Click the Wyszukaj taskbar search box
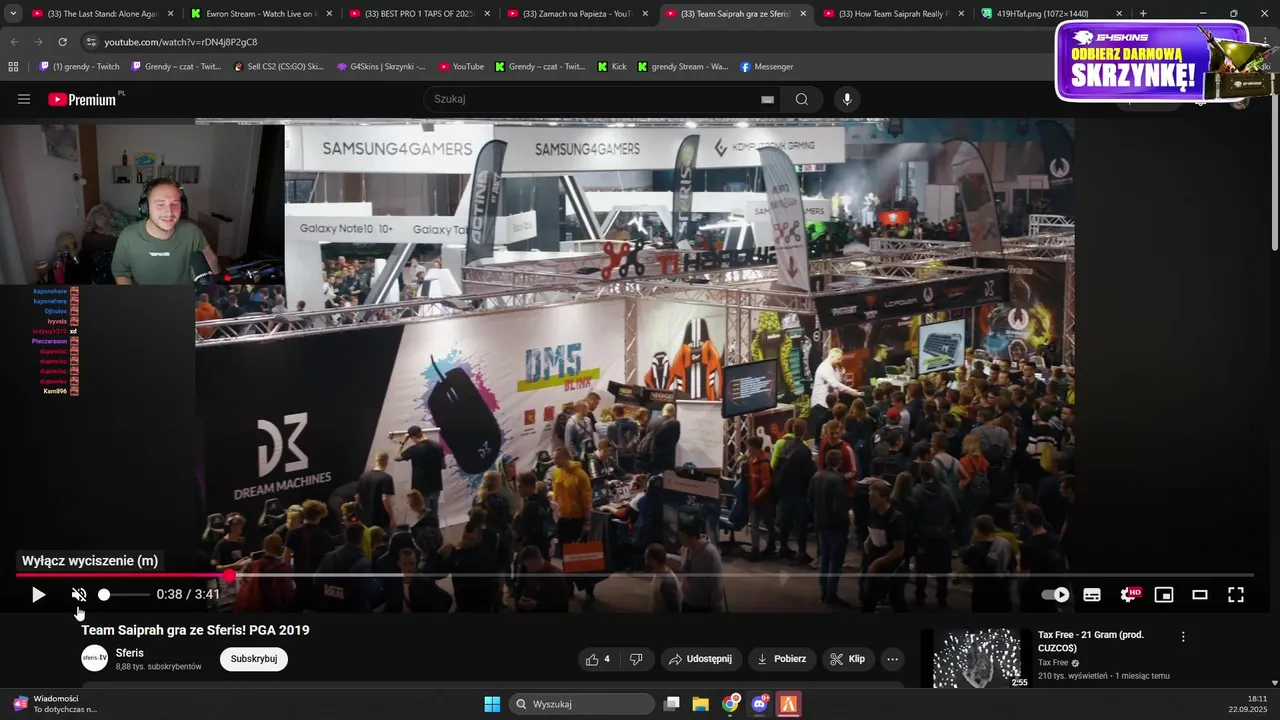 pos(583,704)
